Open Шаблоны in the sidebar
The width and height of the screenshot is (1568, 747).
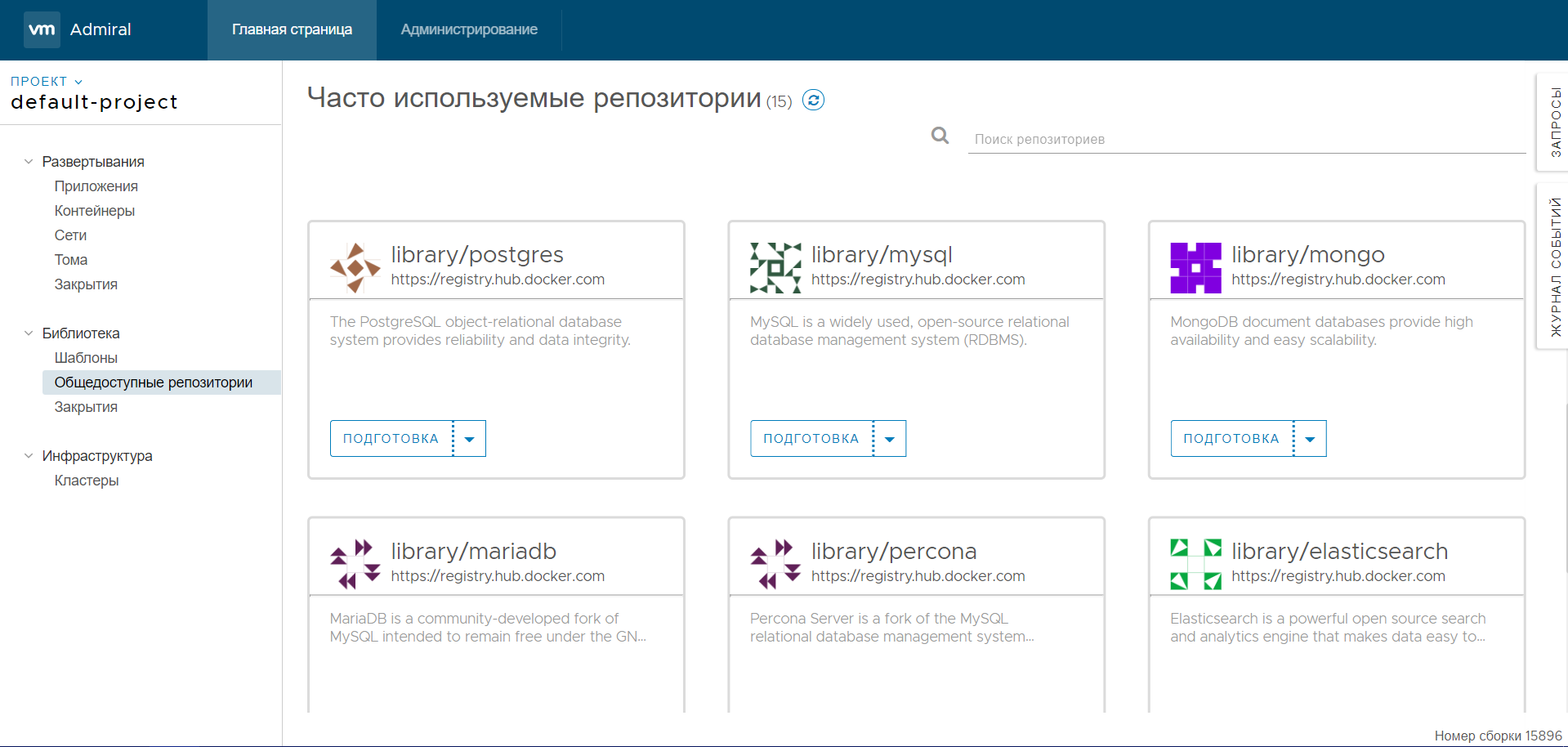pyautogui.click(x=86, y=358)
